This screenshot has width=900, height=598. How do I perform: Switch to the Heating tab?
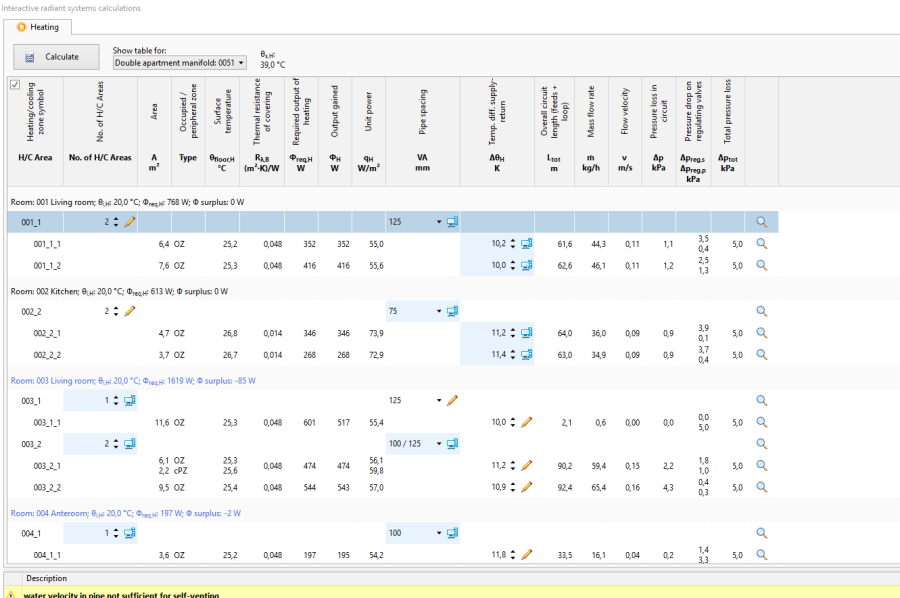(x=38, y=27)
